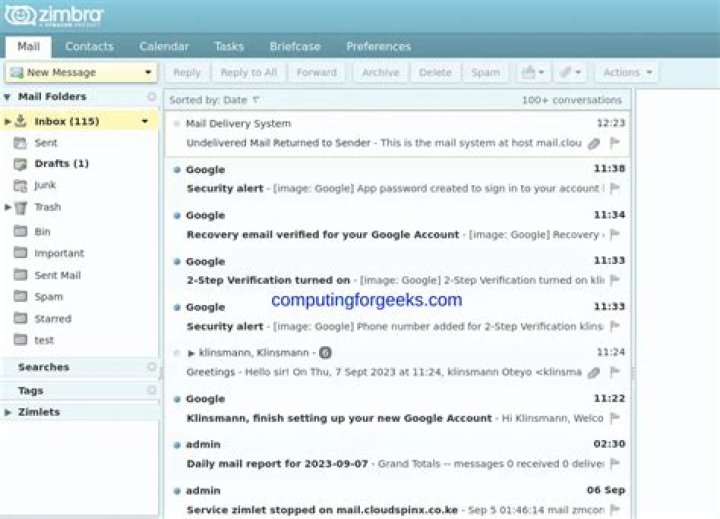Expand the klinsmann conversation thread
Viewport: 720px width, 519px height.
[191, 353]
